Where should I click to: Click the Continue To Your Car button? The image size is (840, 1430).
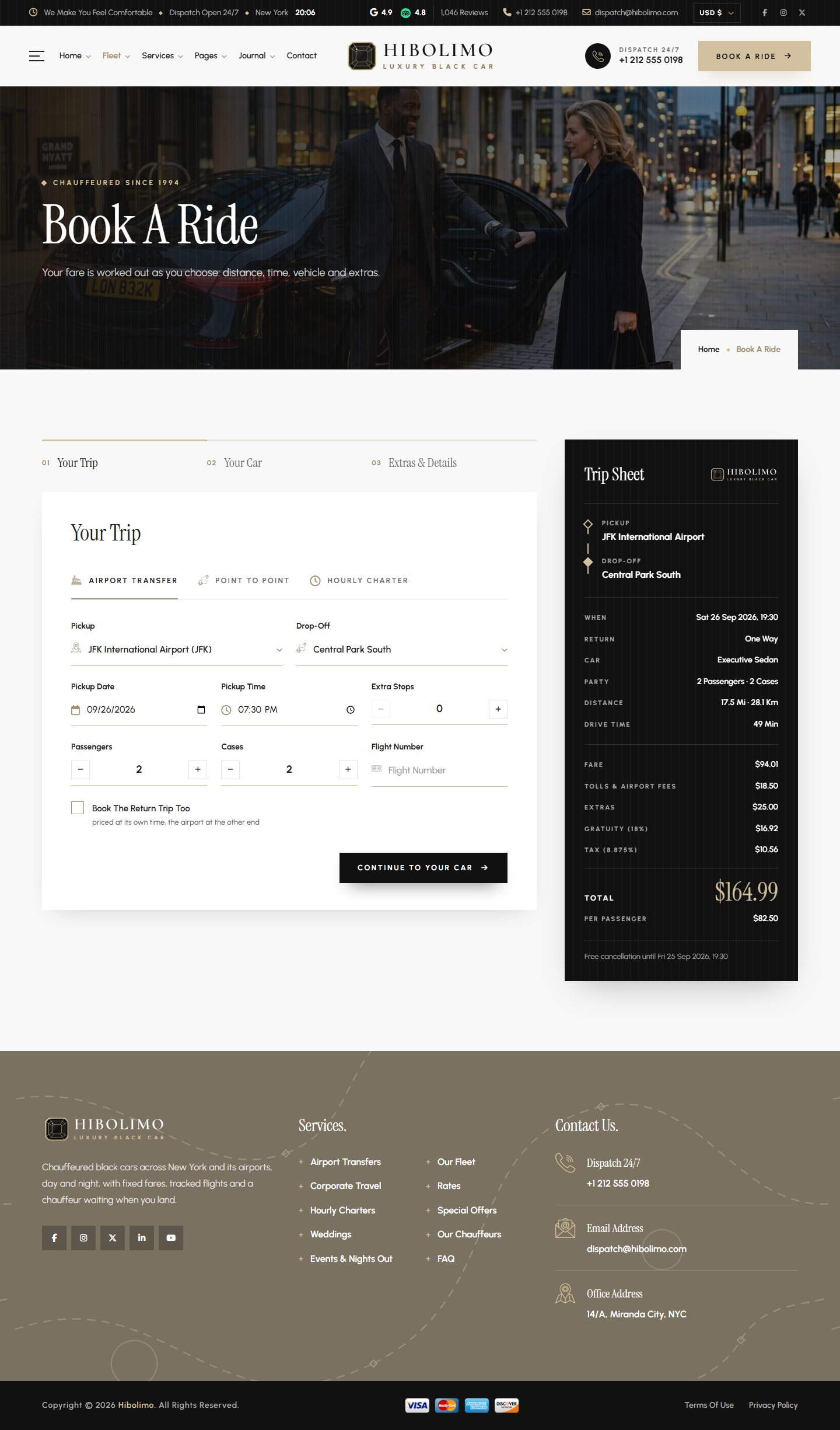point(423,868)
